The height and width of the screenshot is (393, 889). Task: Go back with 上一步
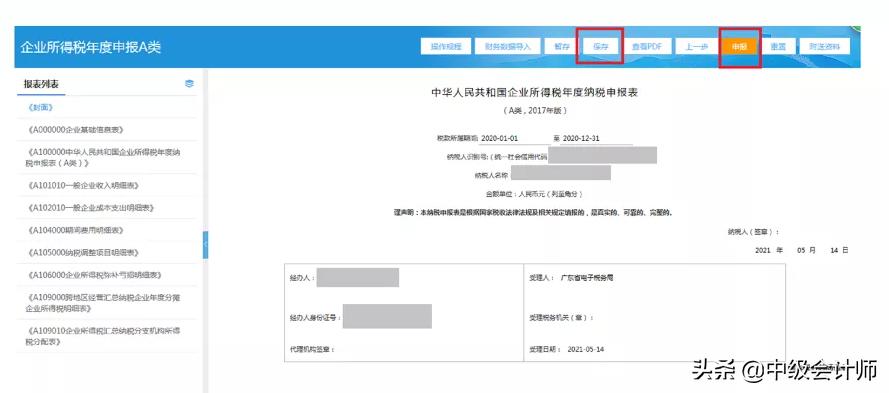click(696, 47)
